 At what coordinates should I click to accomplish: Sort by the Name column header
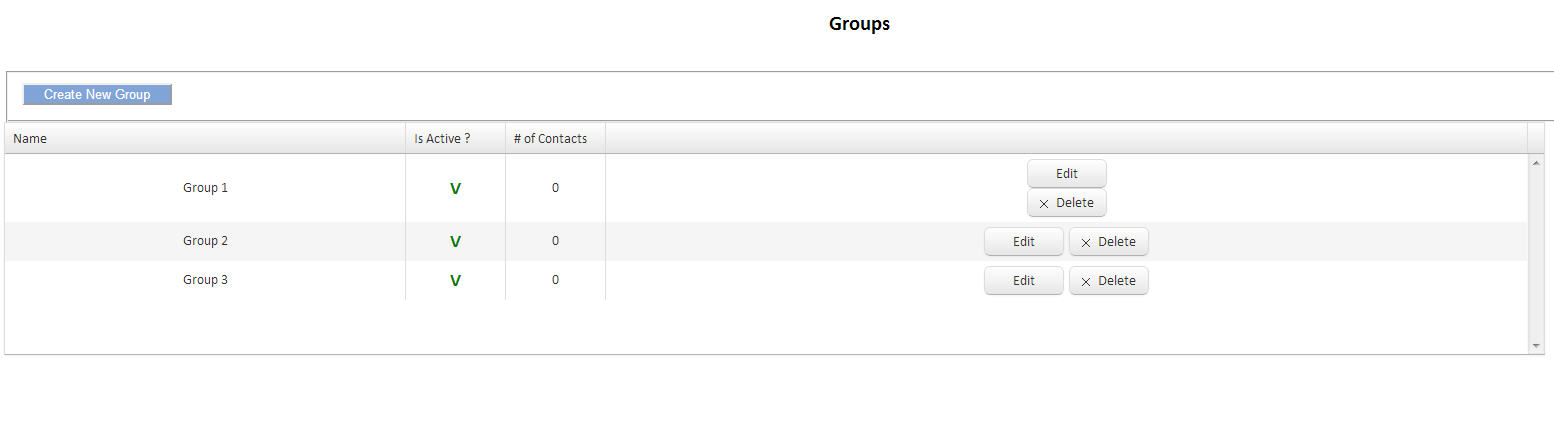click(30, 139)
